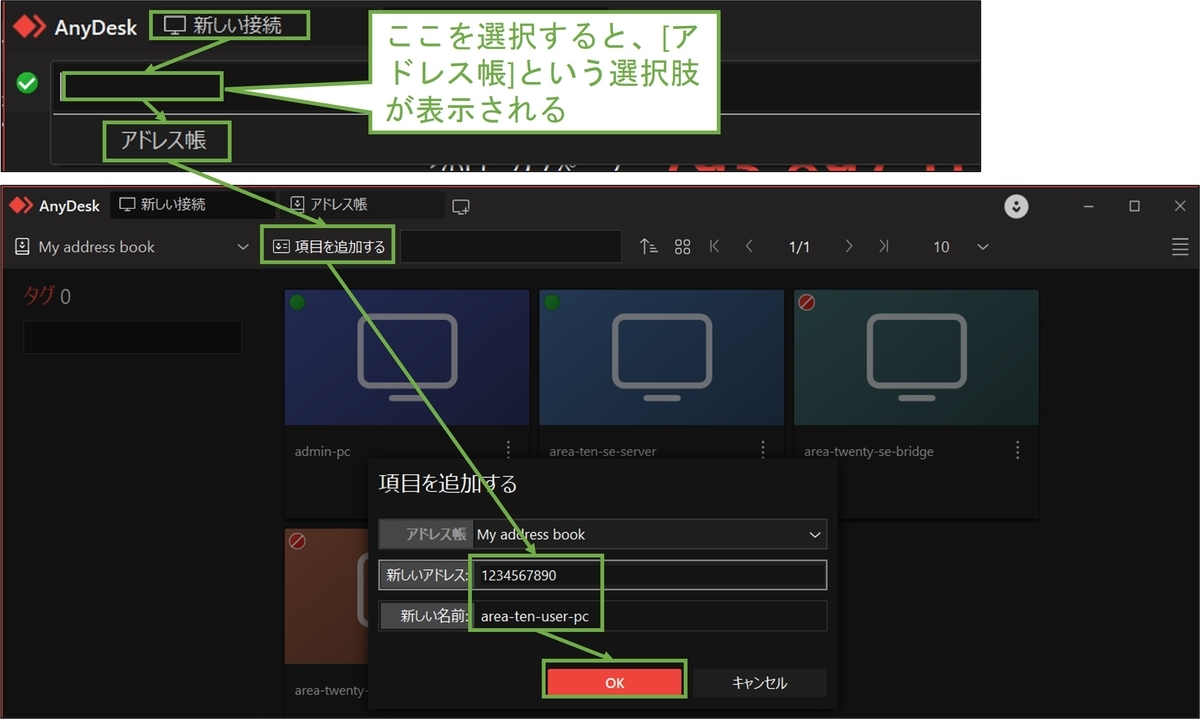Open the items-per-page 10 dropdown
Viewport: 1200px width, 719px height.
coord(961,247)
